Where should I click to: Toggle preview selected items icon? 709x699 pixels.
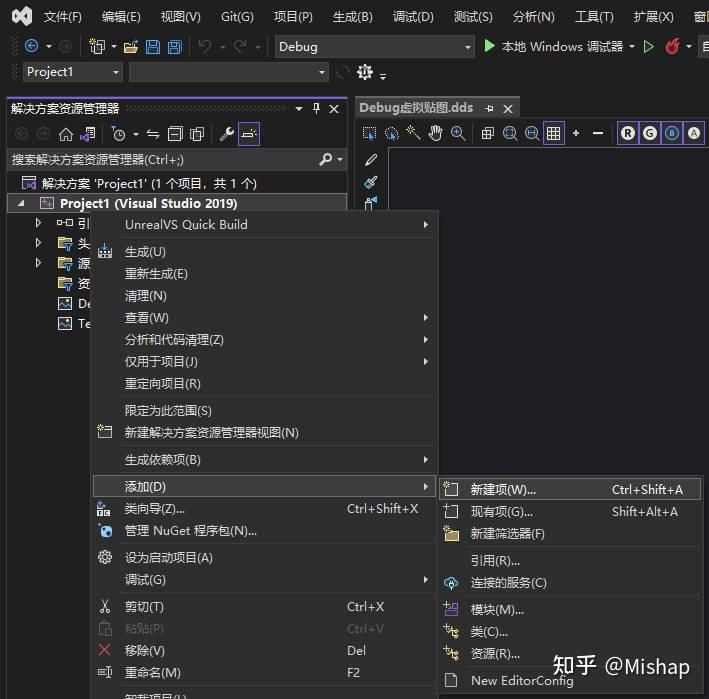(x=249, y=134)
